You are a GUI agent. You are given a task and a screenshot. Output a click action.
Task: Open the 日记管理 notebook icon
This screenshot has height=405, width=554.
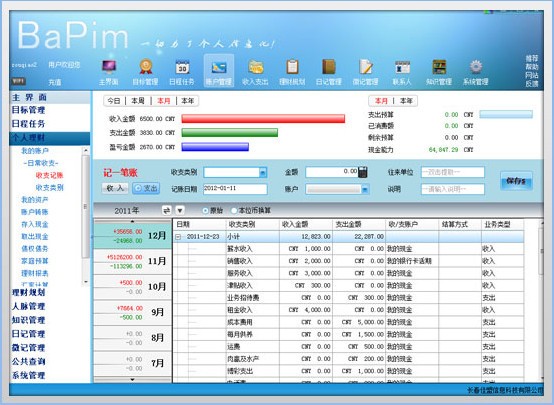(x=329, y=66)
